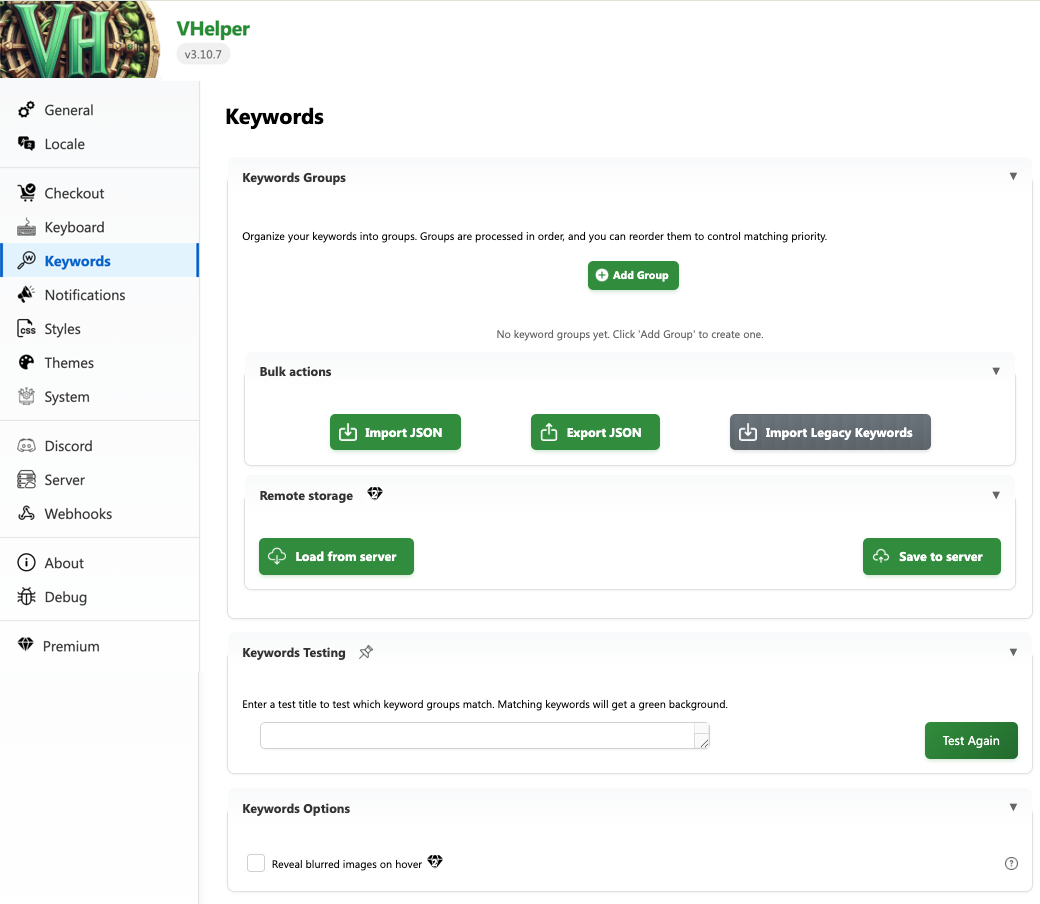Open the General settings tab

[x=69, y=110]
